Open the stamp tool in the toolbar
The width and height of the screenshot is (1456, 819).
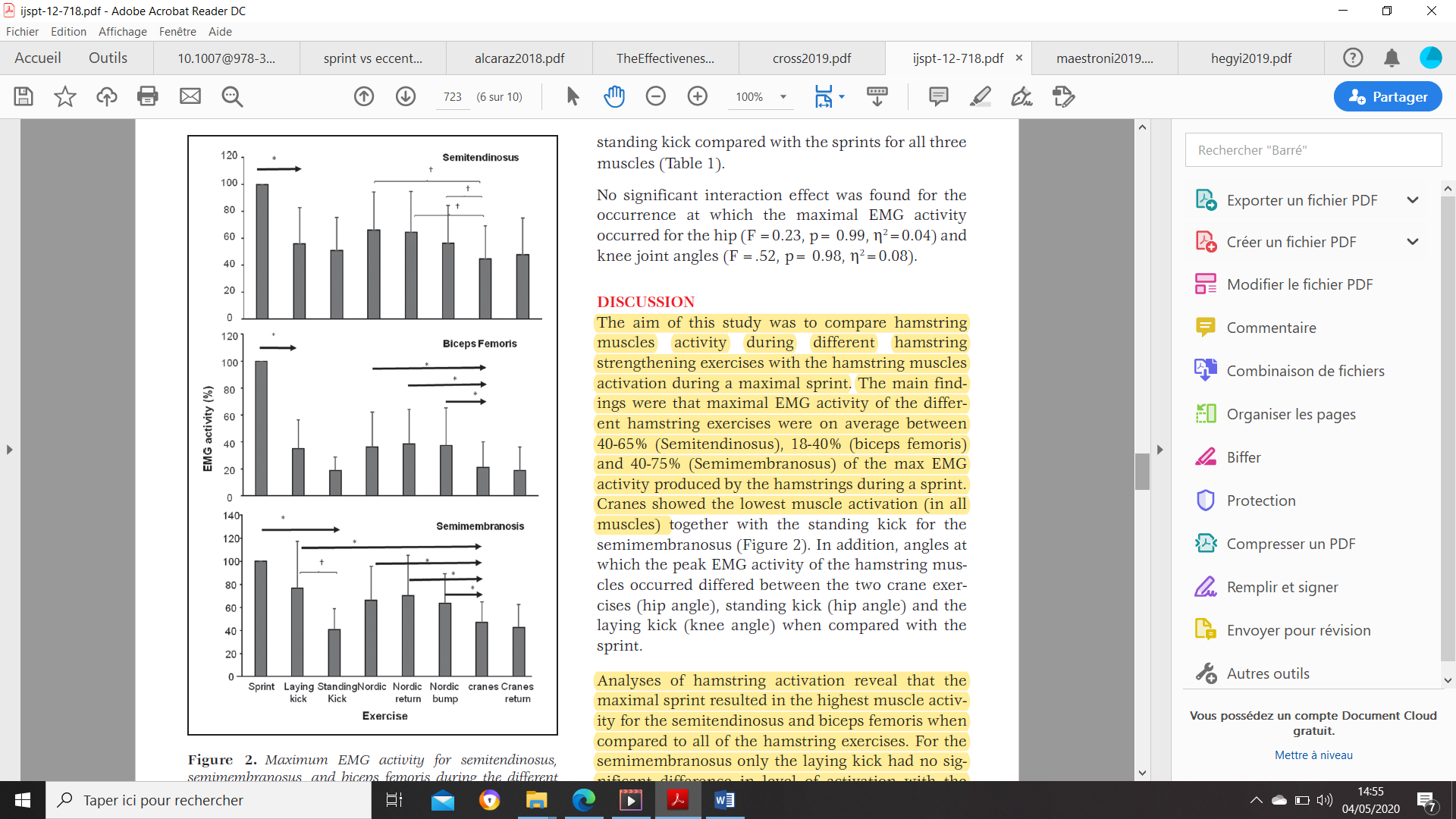tap(1064, 96)
